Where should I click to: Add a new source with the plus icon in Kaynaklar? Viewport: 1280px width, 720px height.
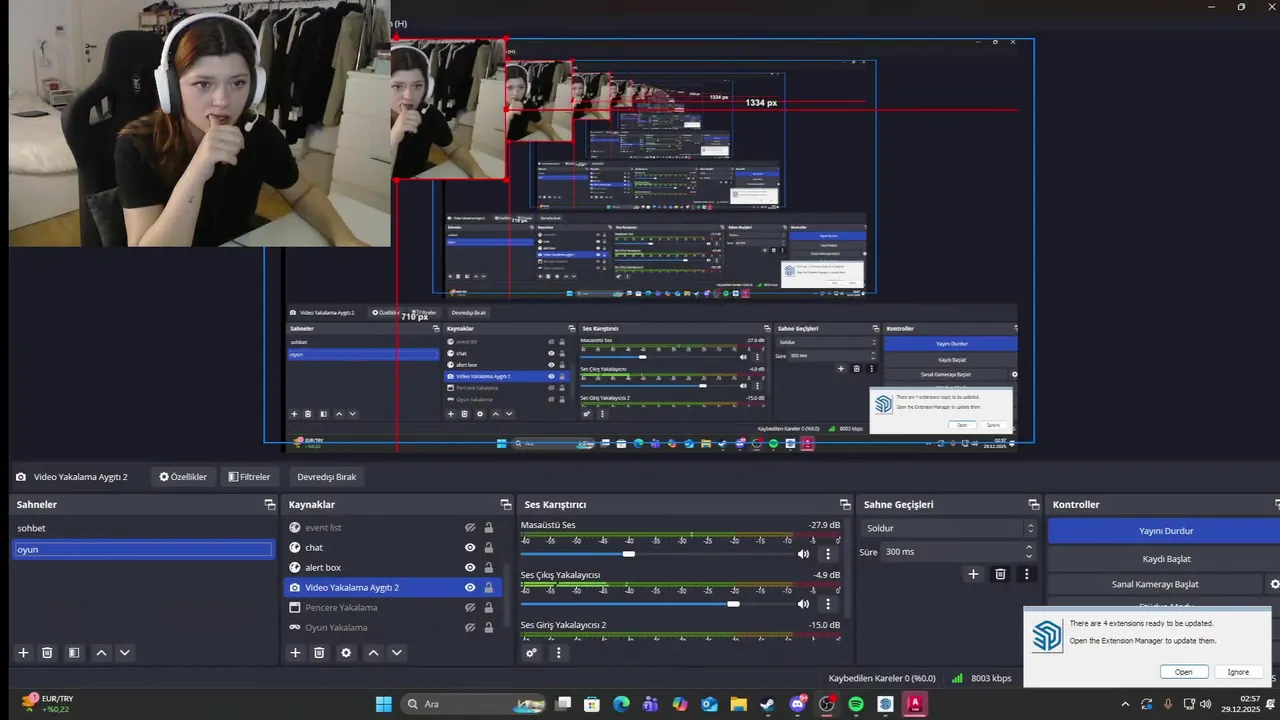click(295, 652)
